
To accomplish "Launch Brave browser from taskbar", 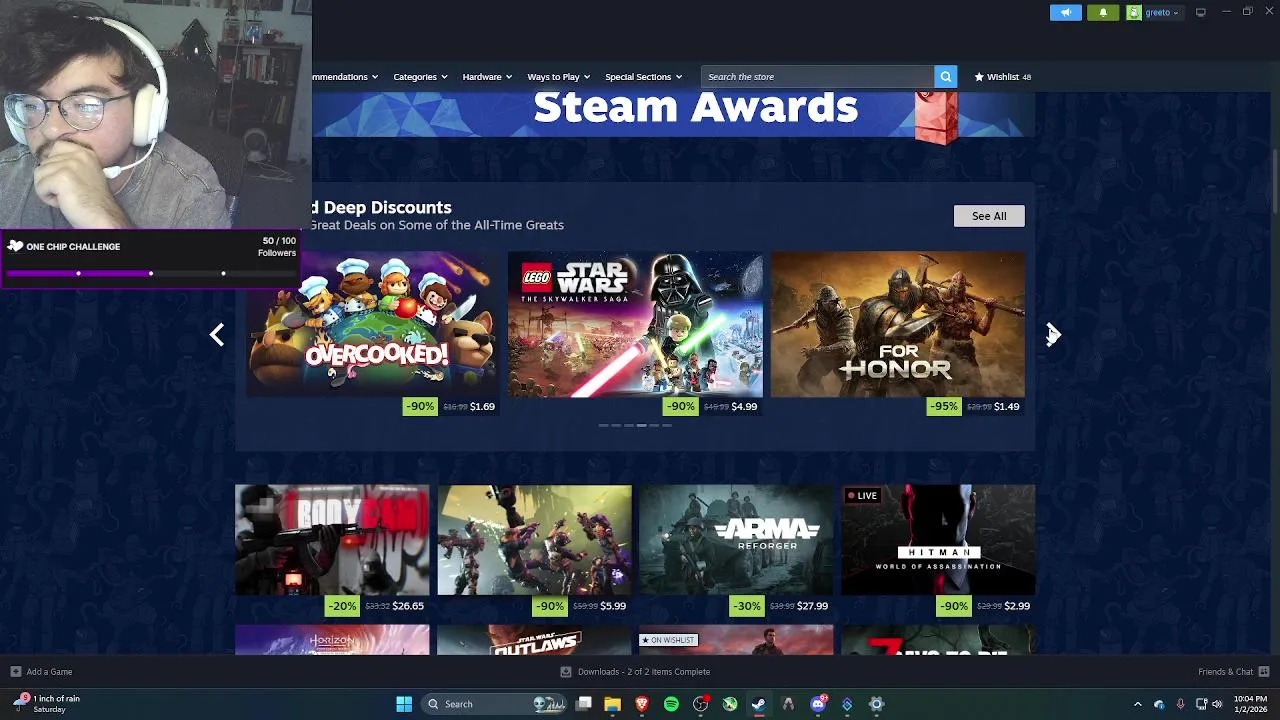I will pos(642,704).
